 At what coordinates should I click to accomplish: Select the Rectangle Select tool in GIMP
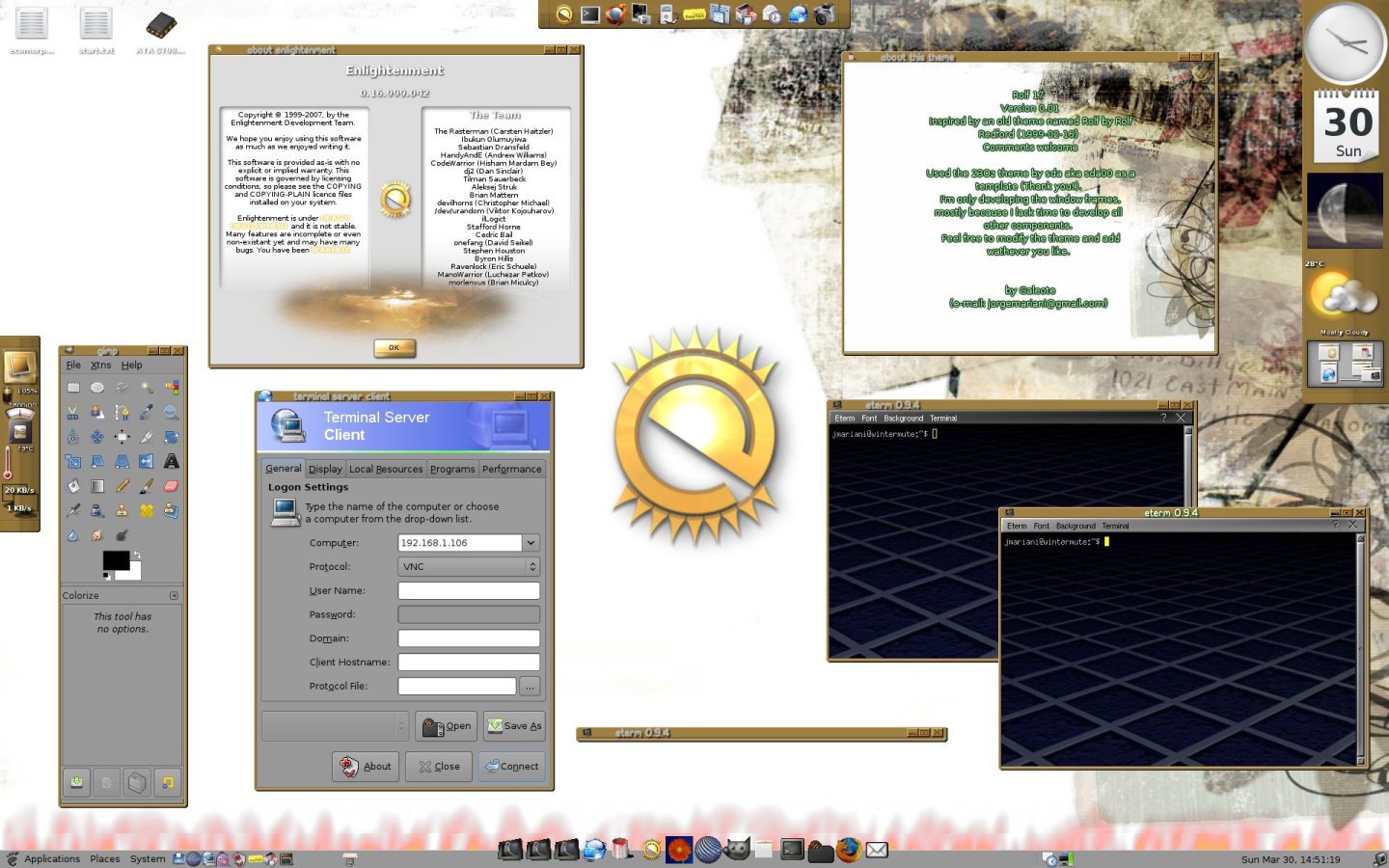point(73,388)
